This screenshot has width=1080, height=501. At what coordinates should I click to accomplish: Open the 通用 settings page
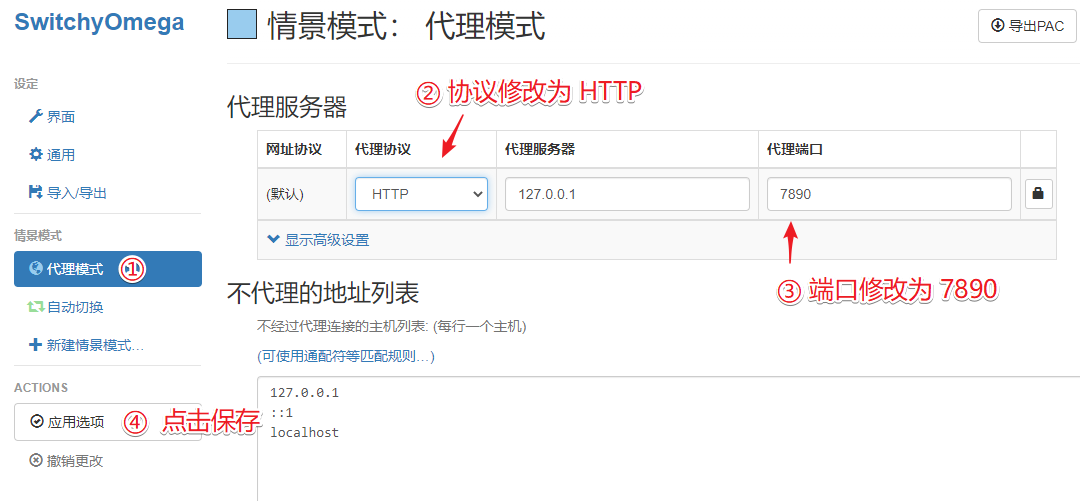52,155
